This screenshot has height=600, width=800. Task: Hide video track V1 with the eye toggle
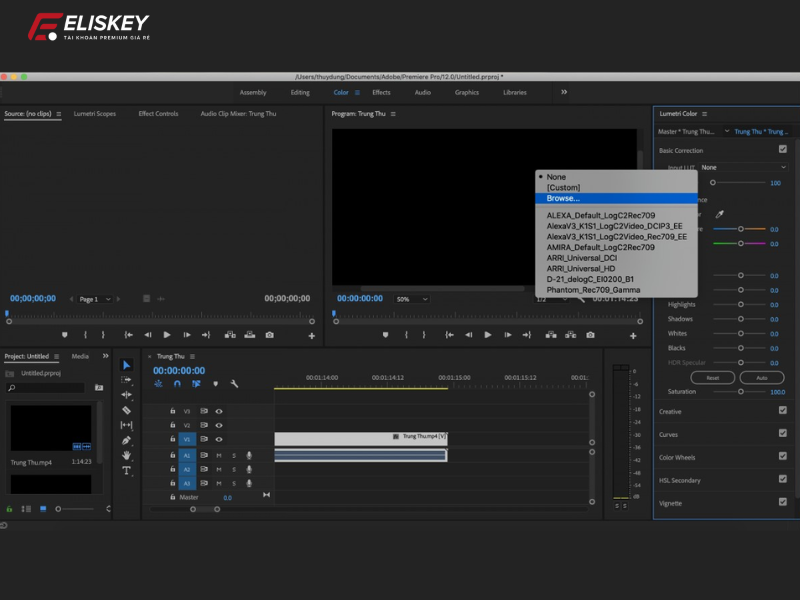pos(218,439)
